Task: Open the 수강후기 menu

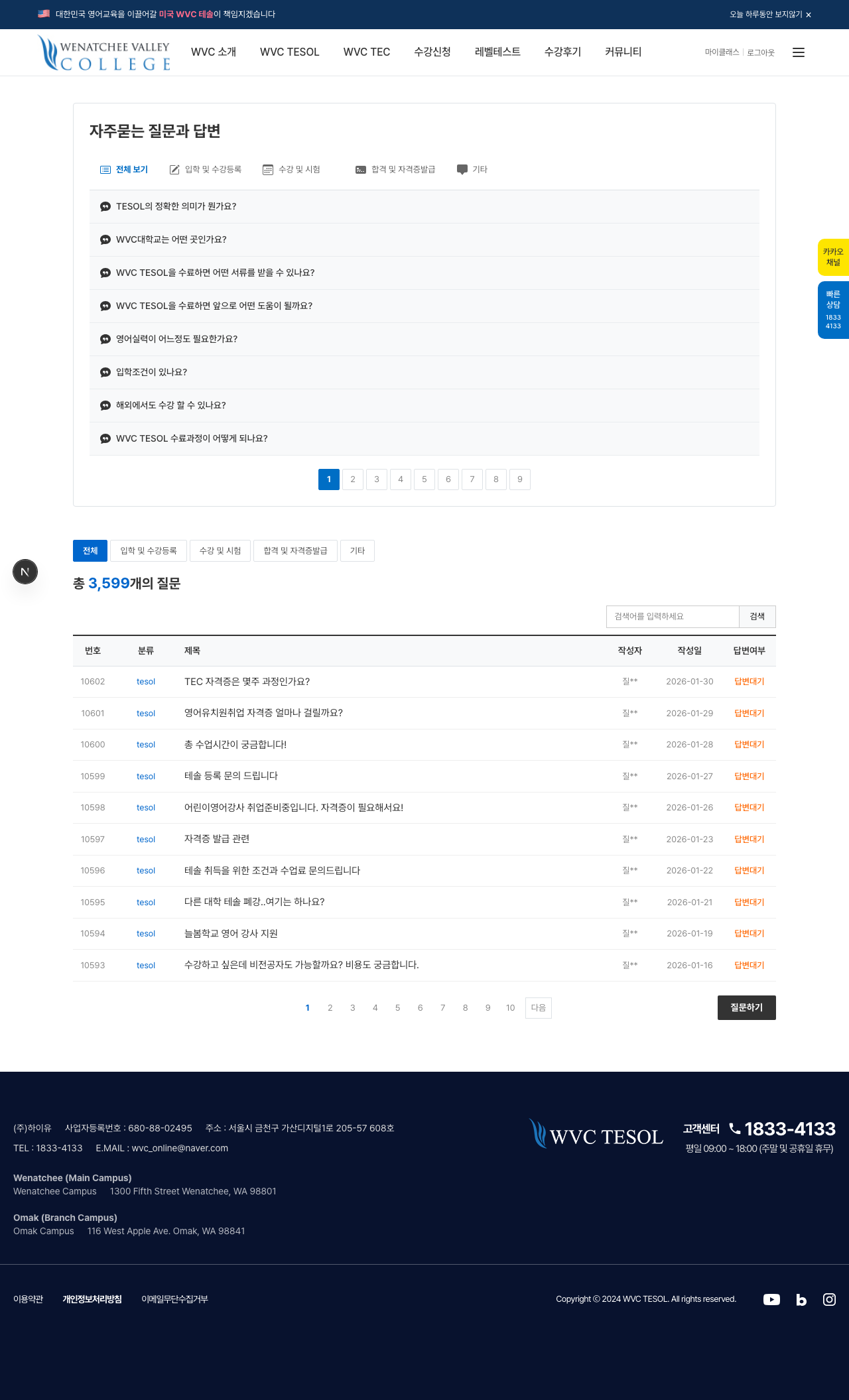Action: coord(562,52)
